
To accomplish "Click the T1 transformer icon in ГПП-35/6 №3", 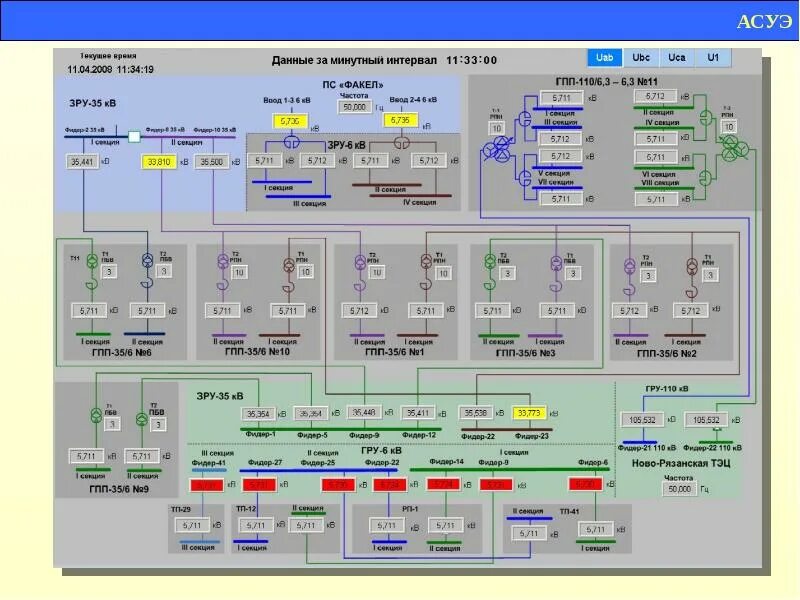I will [556, 263].
